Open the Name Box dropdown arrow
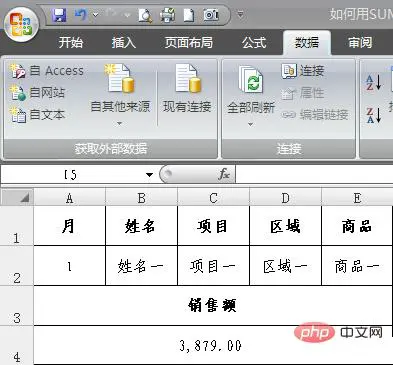393x365 pixels. tap(149, 175)
